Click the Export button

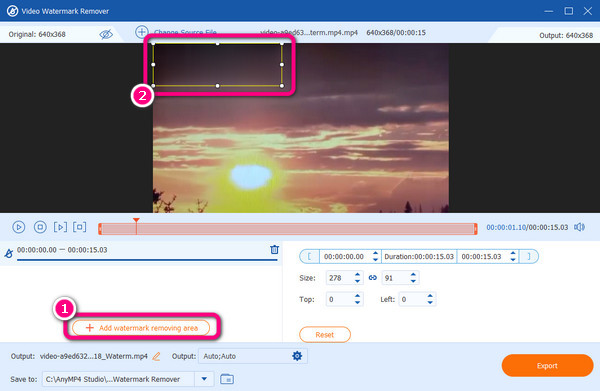pyautogui.click(x=547, y=365)
